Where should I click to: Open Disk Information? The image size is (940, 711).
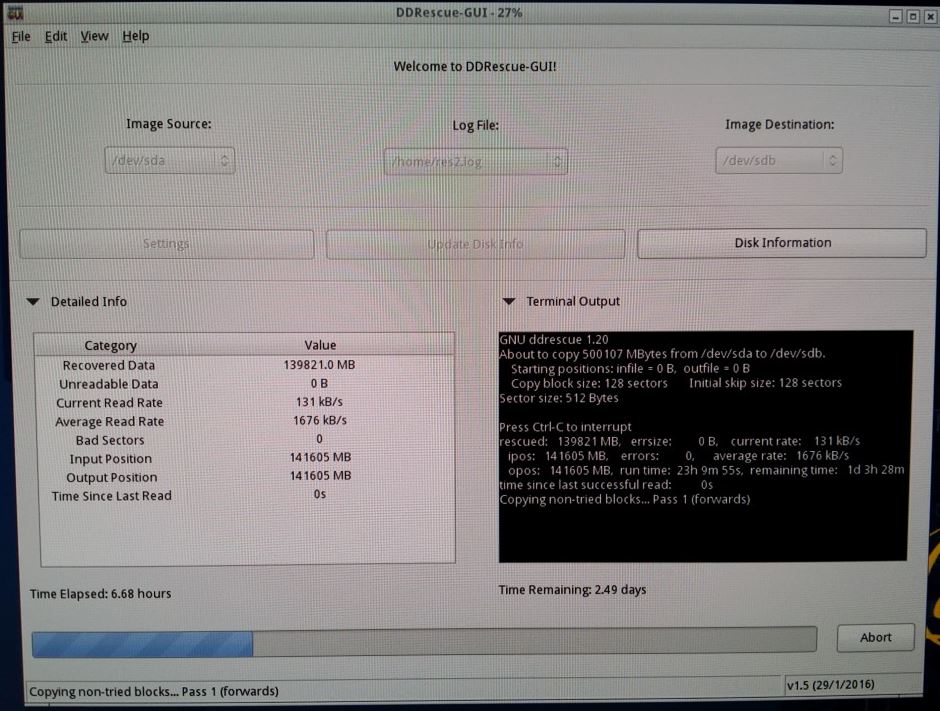[x=782, y=243]
